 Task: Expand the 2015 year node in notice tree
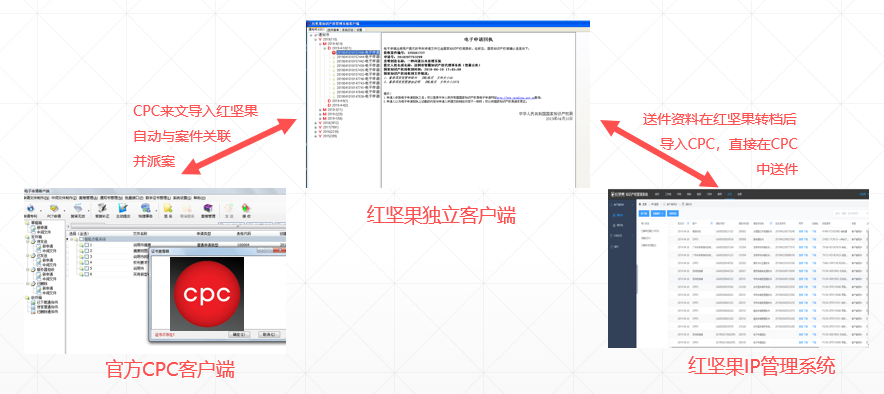(x=316, y=136)
